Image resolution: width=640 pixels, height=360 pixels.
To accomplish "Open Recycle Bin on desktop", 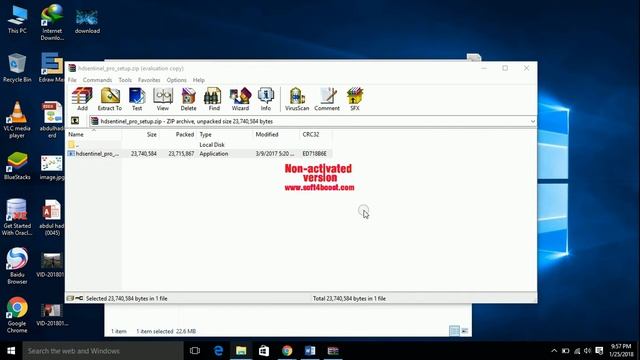I will [17, 68].
